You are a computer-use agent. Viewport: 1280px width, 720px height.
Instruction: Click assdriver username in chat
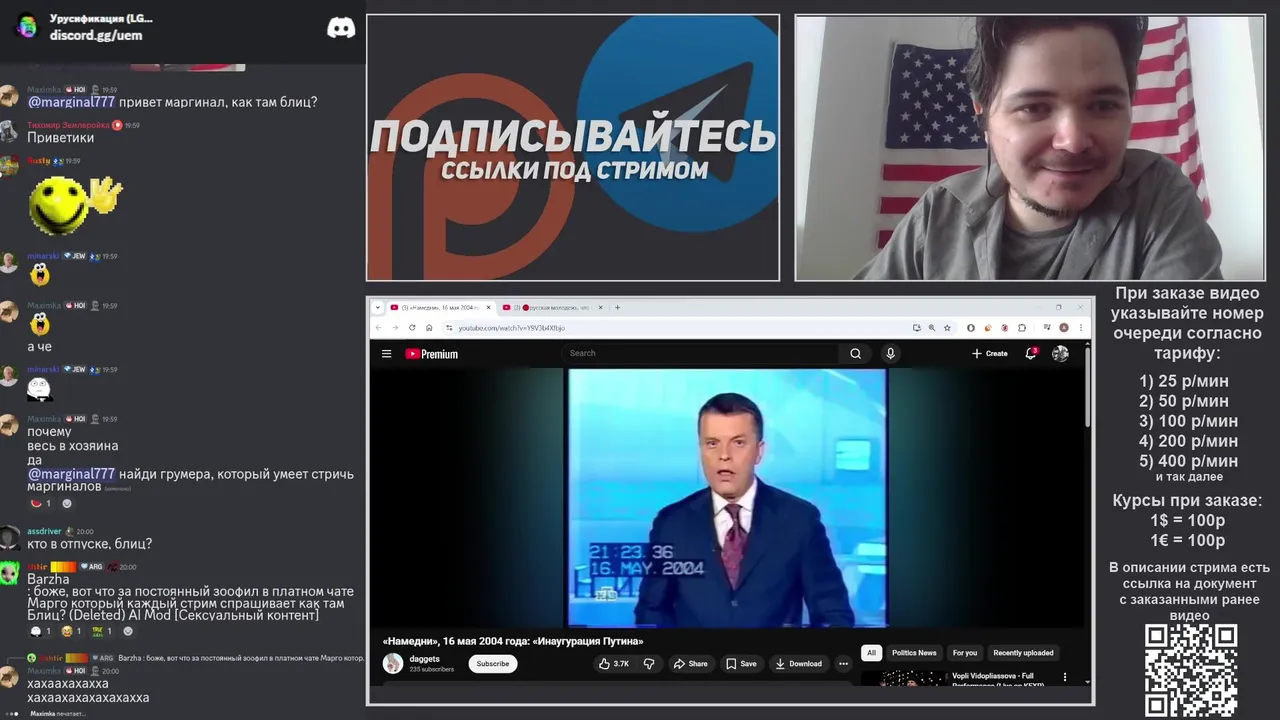[44, 531]
